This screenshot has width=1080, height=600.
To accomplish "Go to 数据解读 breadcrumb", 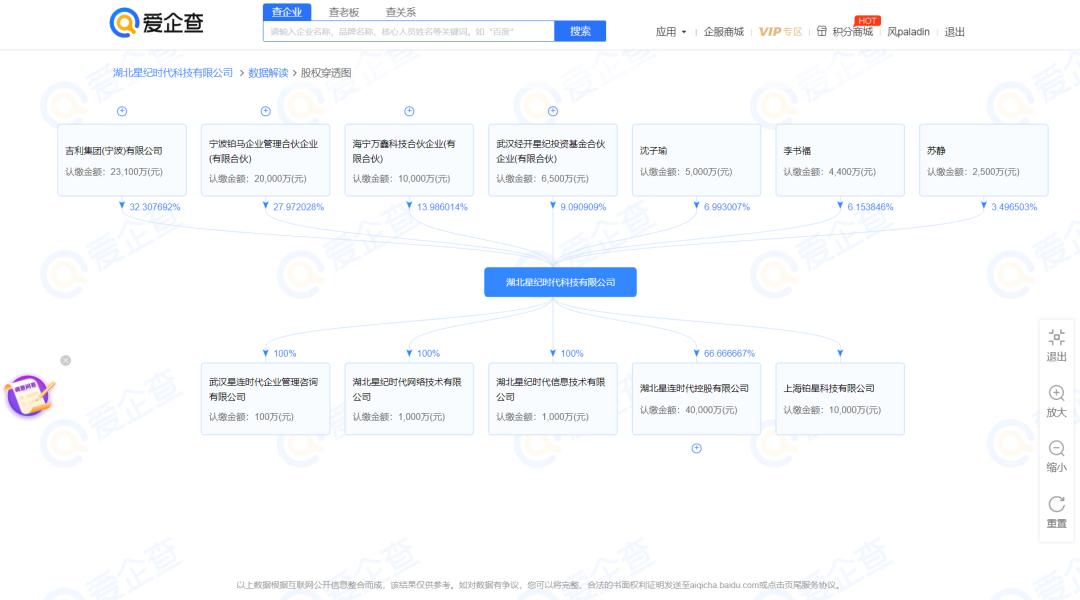I will (268, 72).
